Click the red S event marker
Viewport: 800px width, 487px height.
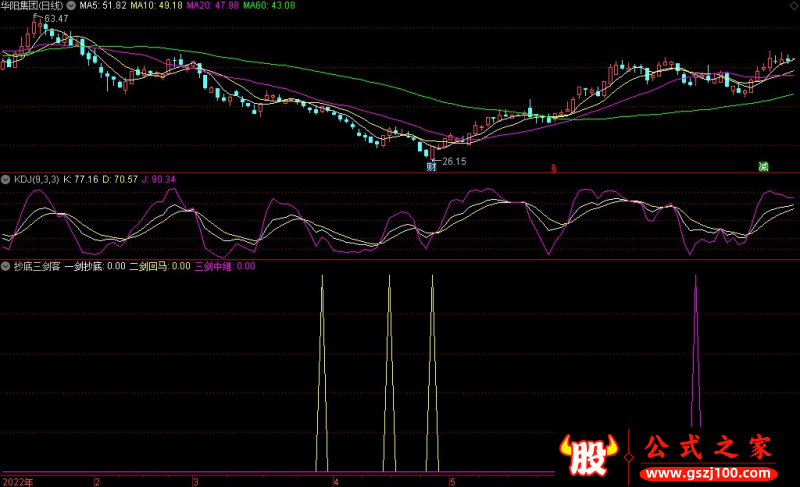[553, 168]
